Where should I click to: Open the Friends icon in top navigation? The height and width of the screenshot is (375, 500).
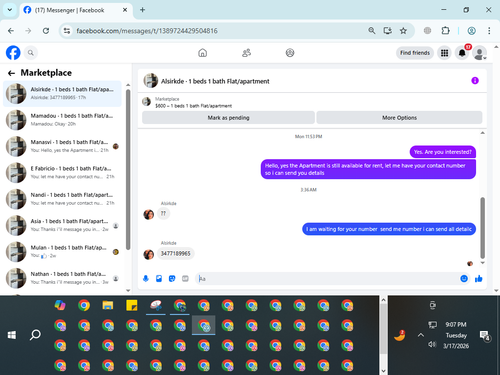[246, 53]
